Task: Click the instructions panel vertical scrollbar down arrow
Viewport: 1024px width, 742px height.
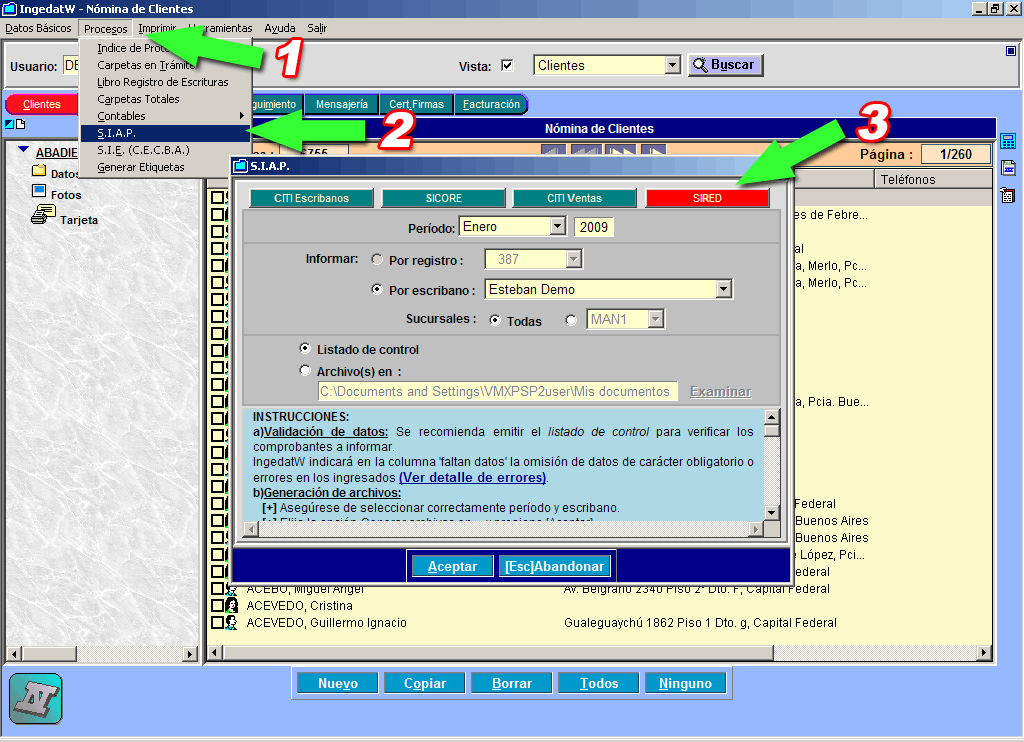Action: (771, 512)
